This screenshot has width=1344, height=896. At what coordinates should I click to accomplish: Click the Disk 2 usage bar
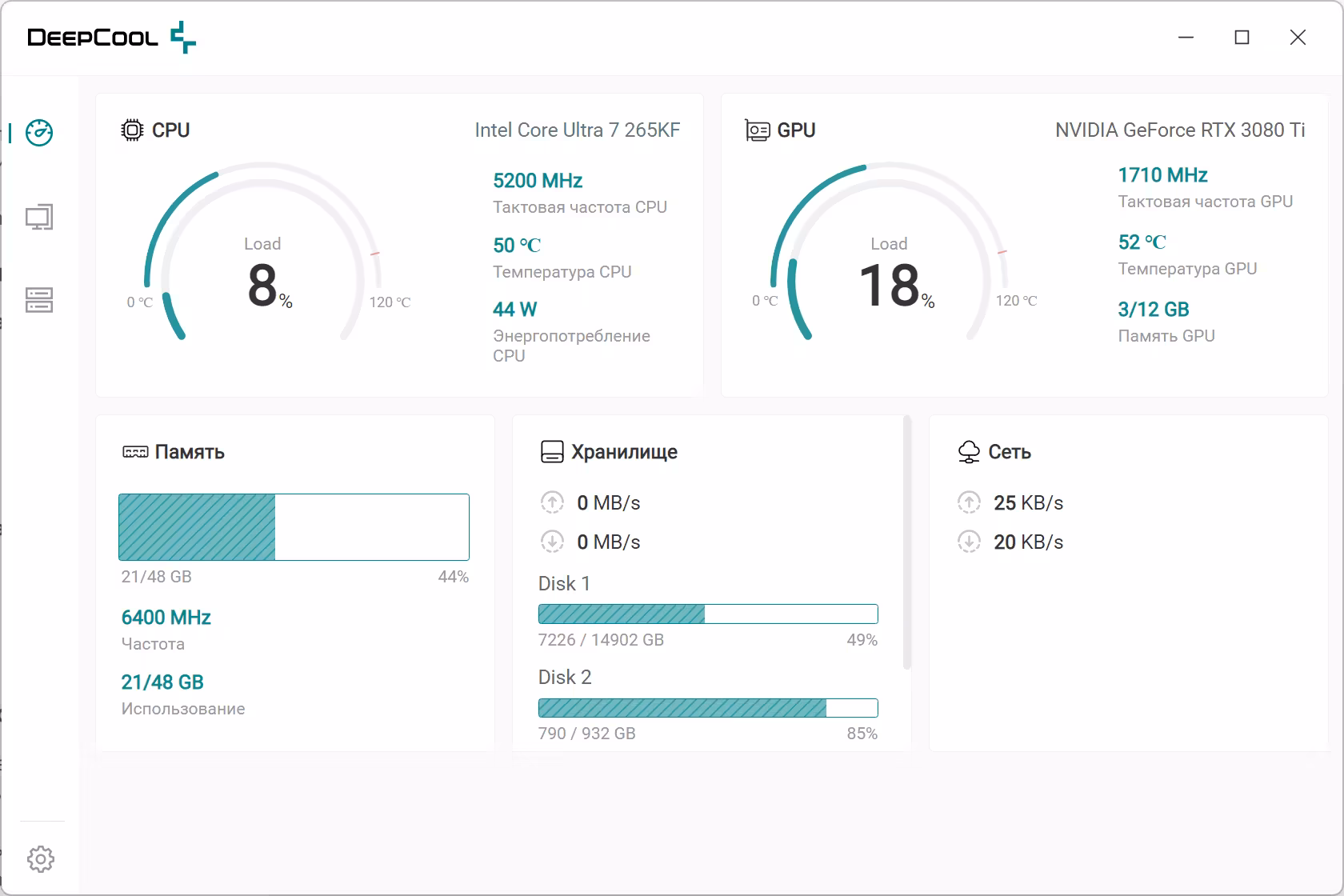click(x=708, y=708)
